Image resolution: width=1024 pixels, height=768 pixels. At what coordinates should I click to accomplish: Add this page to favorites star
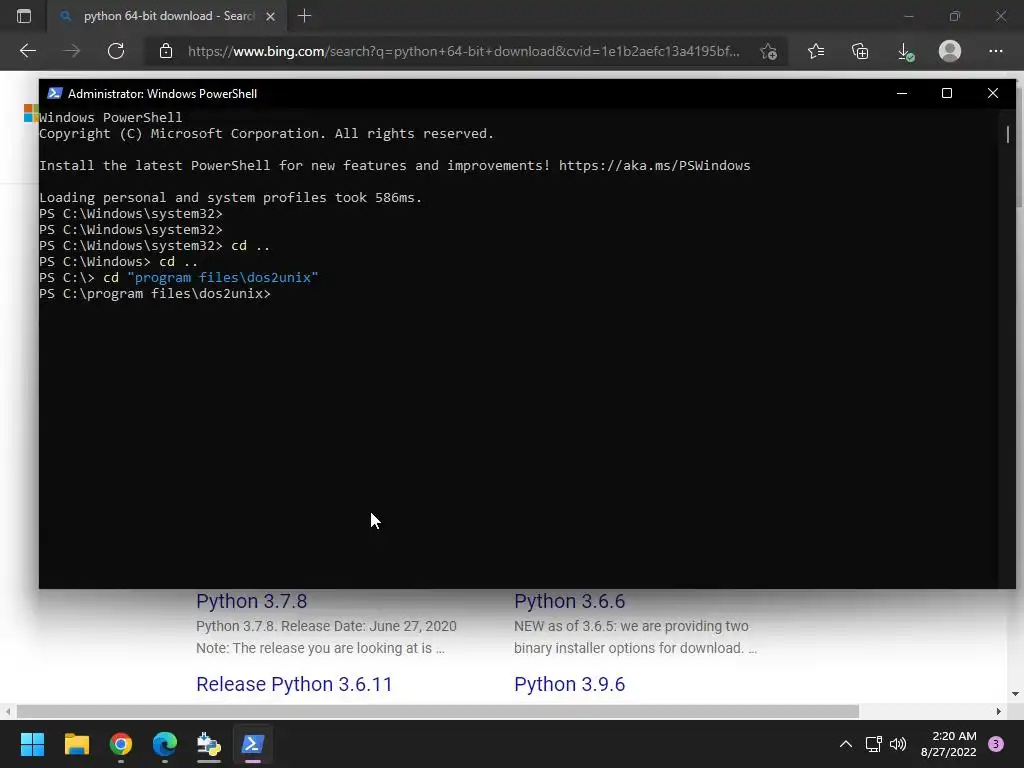[x=769, y=52]
